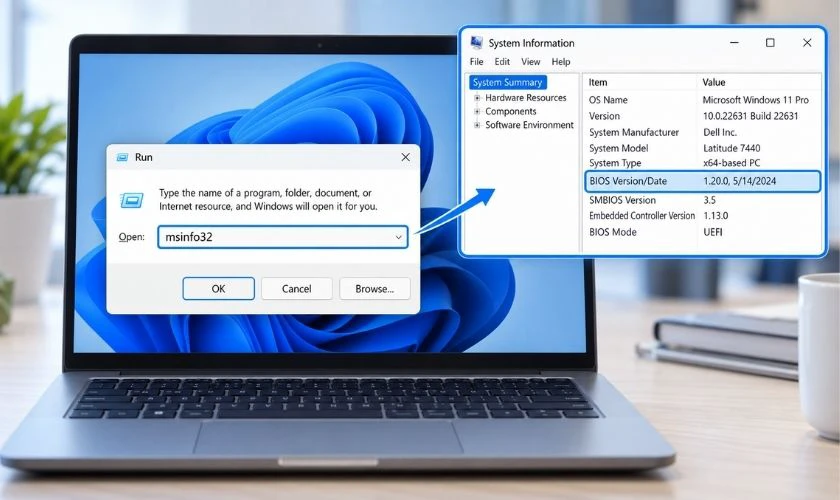Open the Run command history dropdown arrow

click(399, 237)
